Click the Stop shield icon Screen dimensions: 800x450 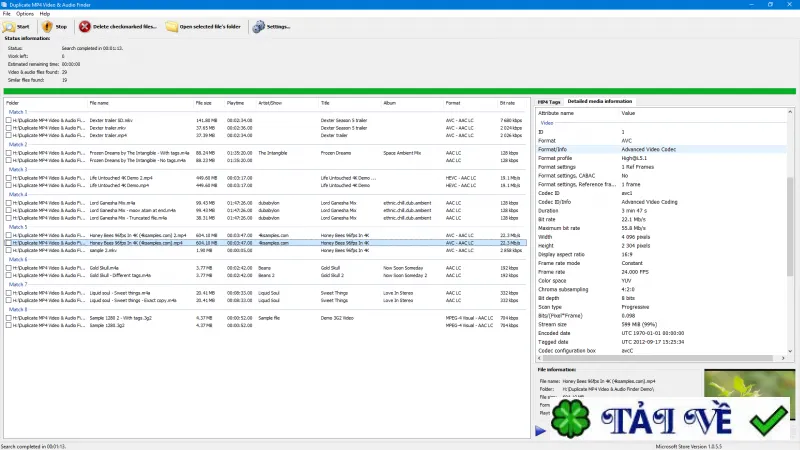tap(47, 27)
